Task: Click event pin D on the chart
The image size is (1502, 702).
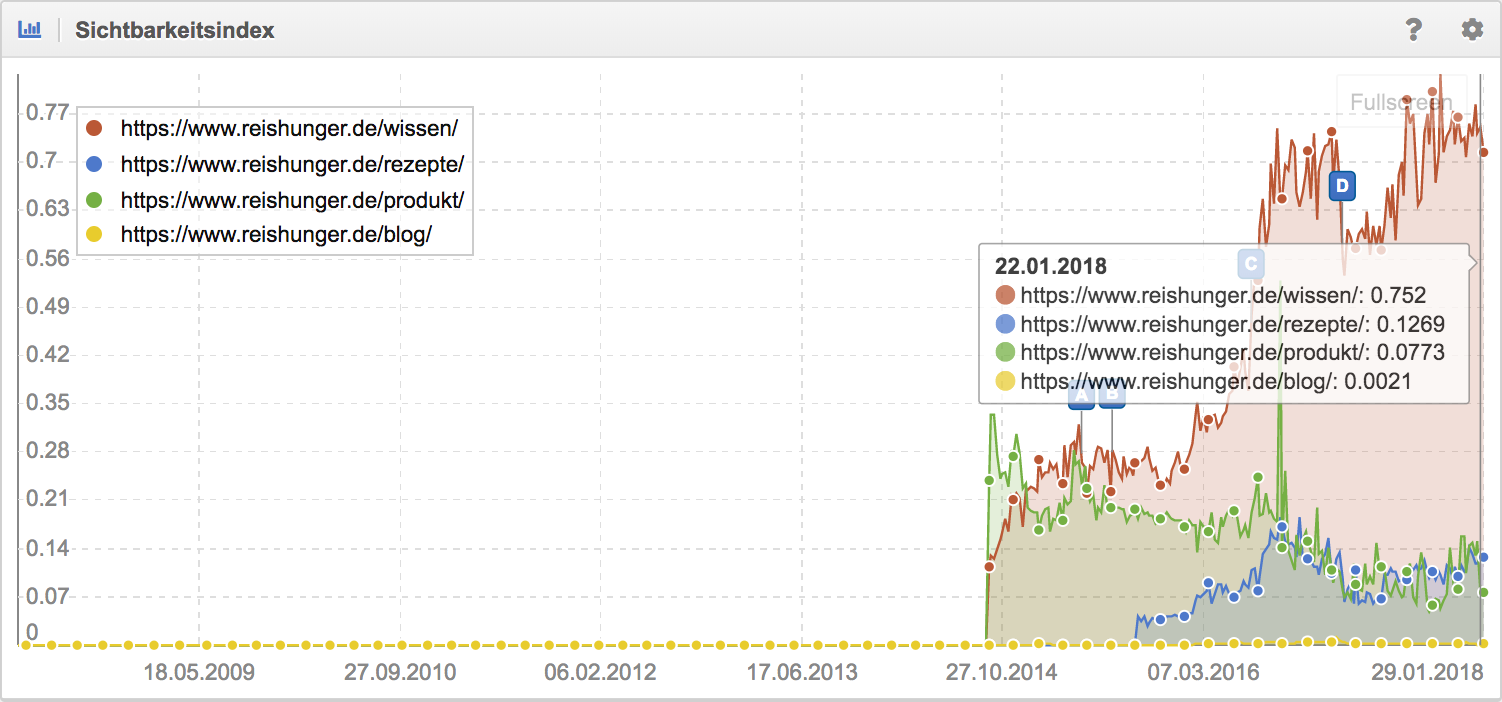Action: coord(1342,185)
